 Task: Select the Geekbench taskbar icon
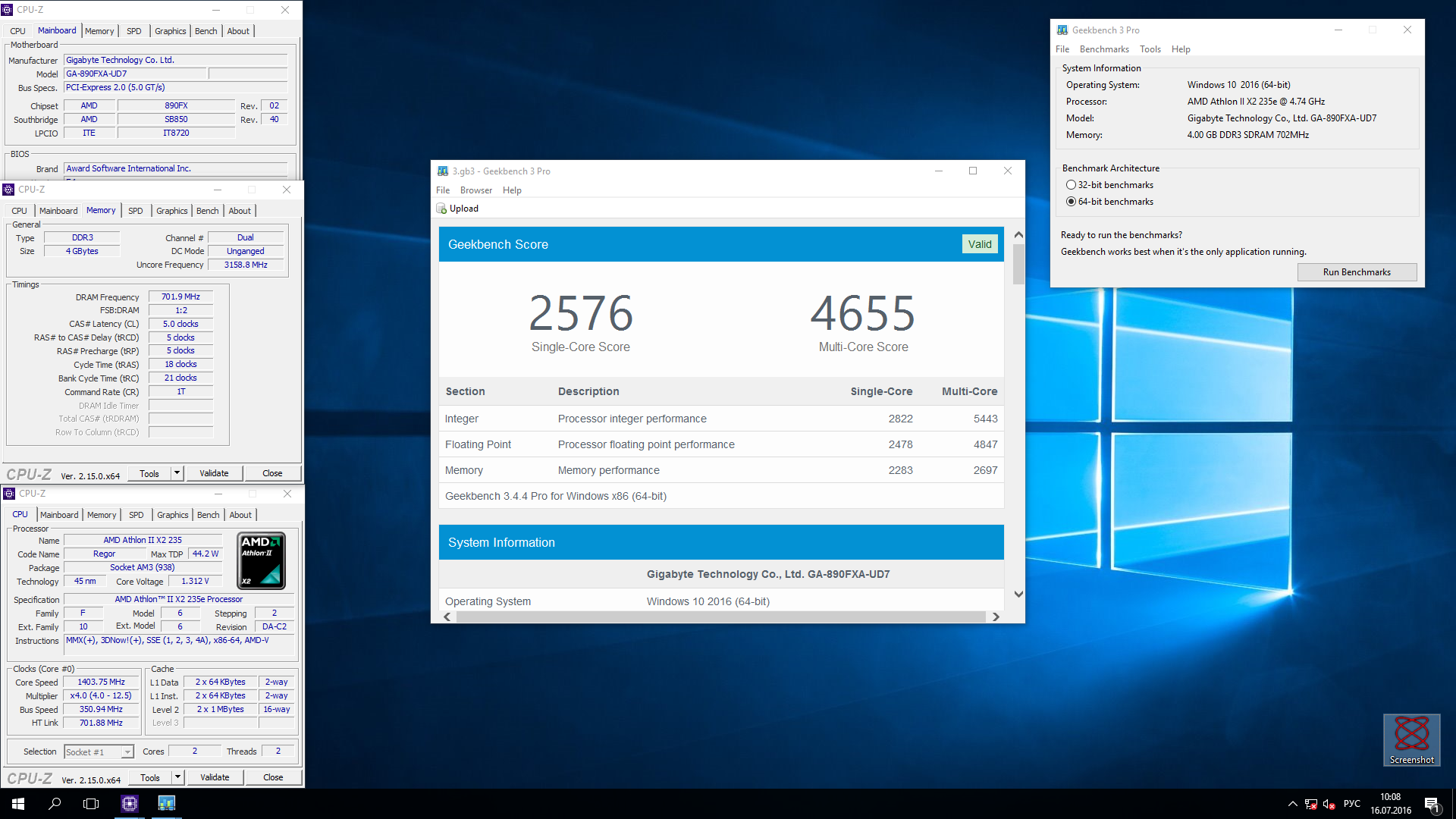click(166, 804)
